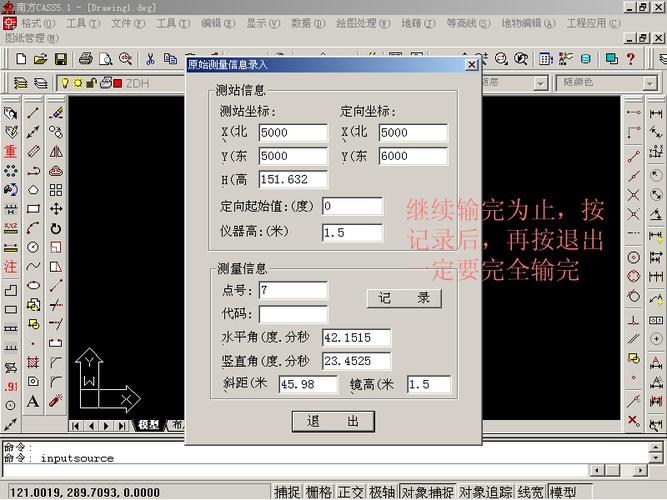The image size is (667, 500).
Task: Save drawing with the floppy disk icon
Action: [61, 58]
